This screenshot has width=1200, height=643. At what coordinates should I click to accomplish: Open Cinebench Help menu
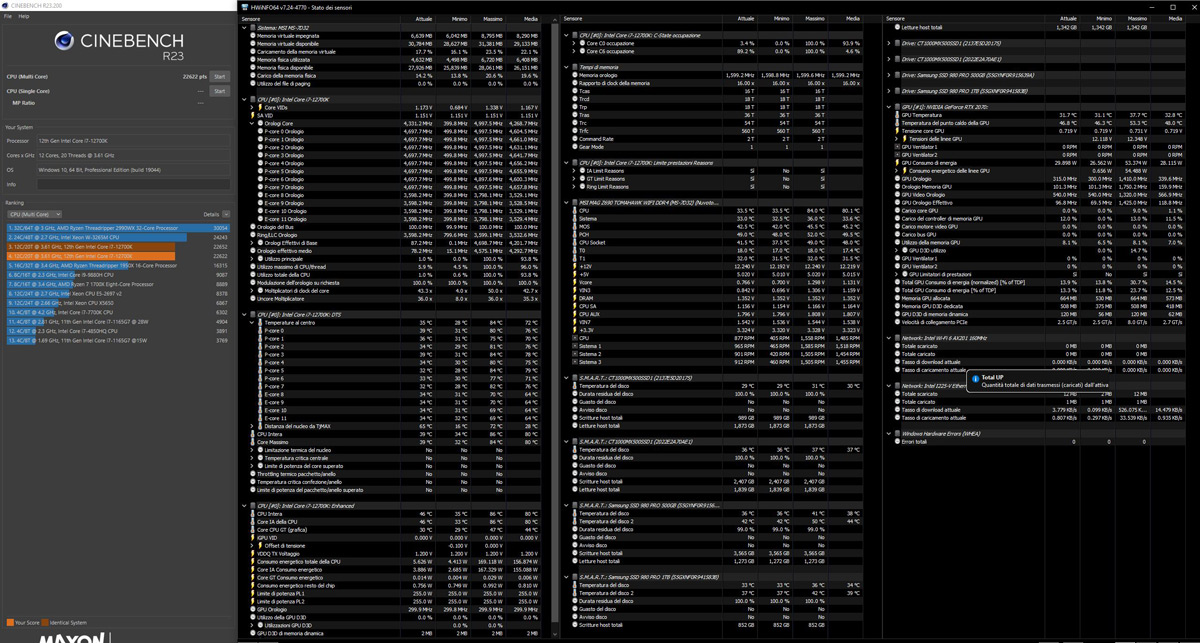(x=24, y=16)
